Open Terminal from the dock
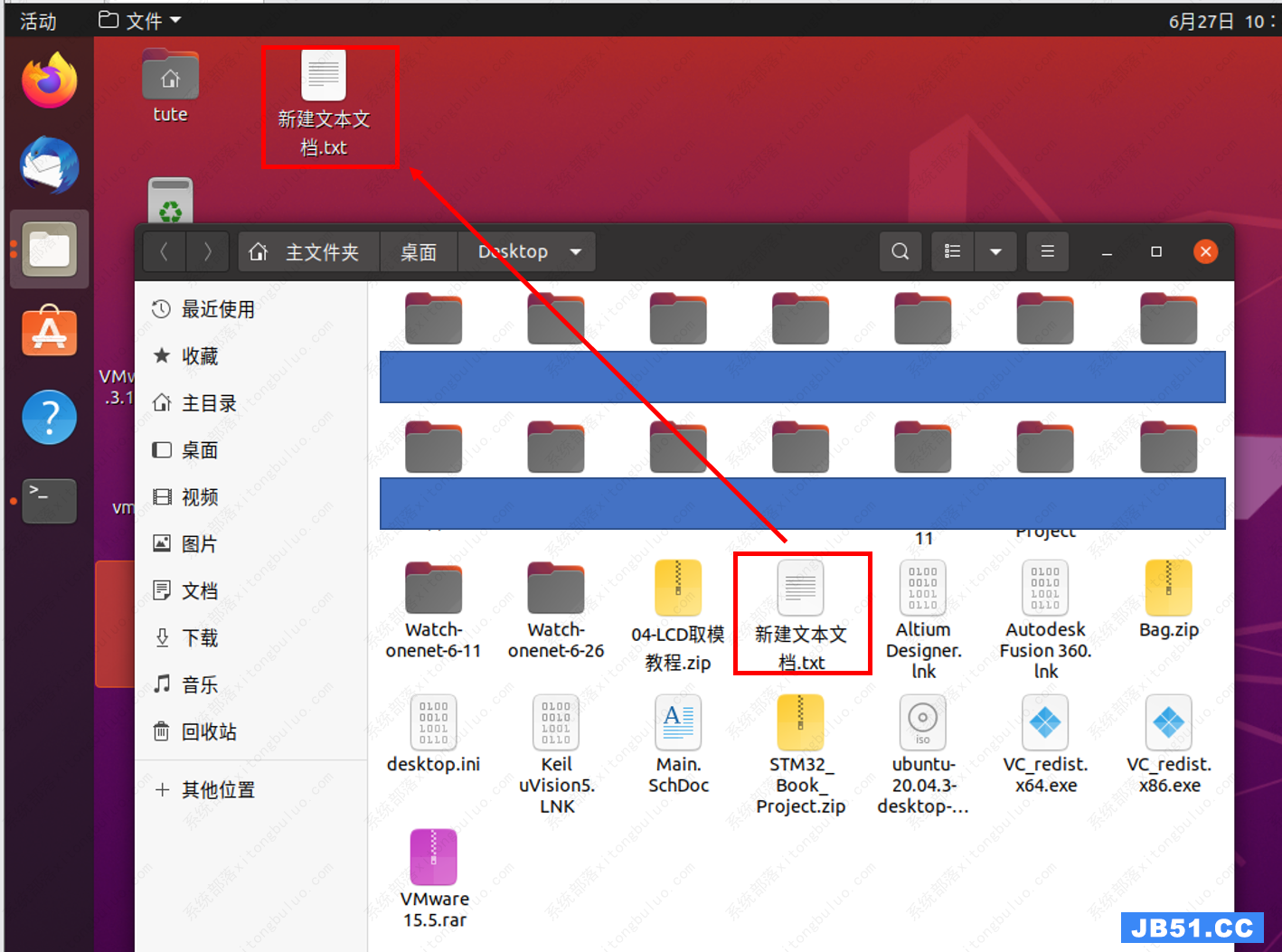The image size is (1282, 952). click(49, 500)
